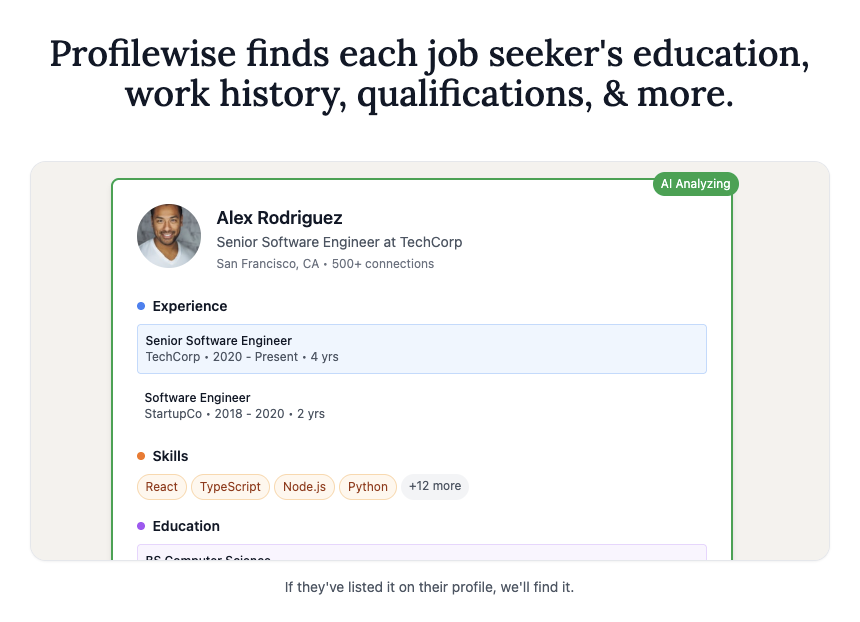Click the purple Education section dot
The image size is (860, 622).
(141, 526)
